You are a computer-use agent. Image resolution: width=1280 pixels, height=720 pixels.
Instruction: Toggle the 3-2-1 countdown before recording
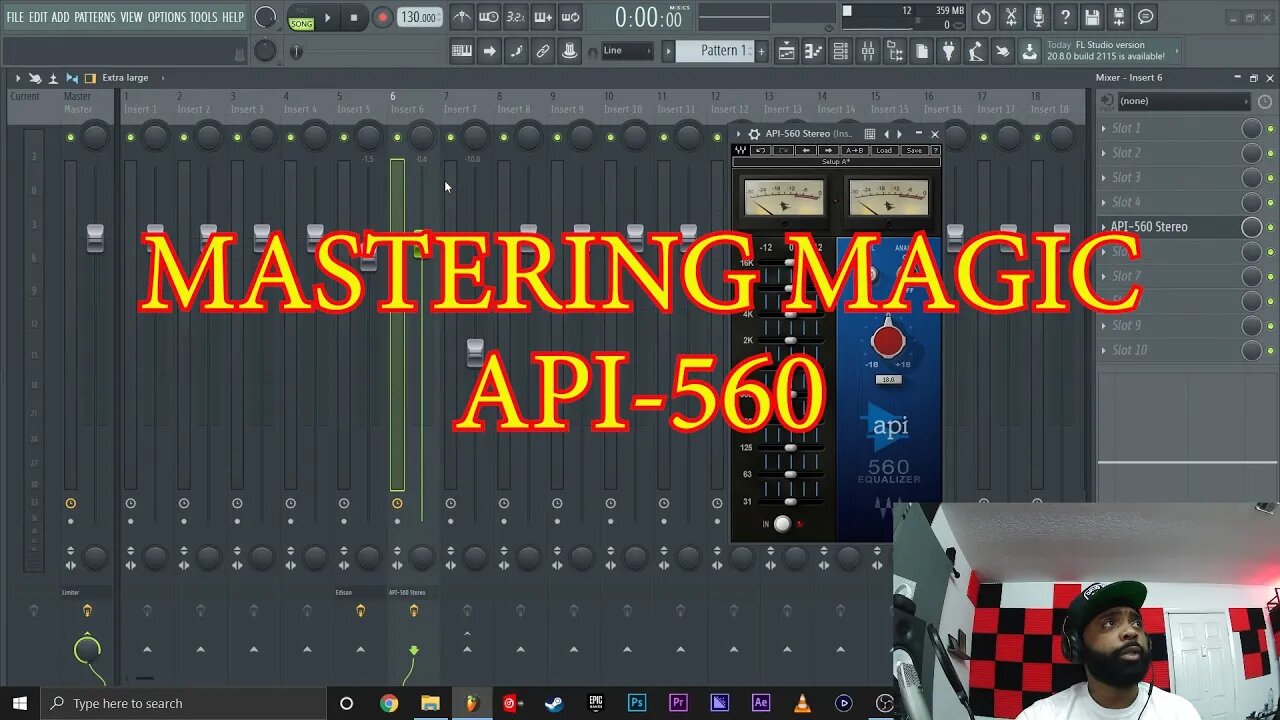(x=515, y=17)
